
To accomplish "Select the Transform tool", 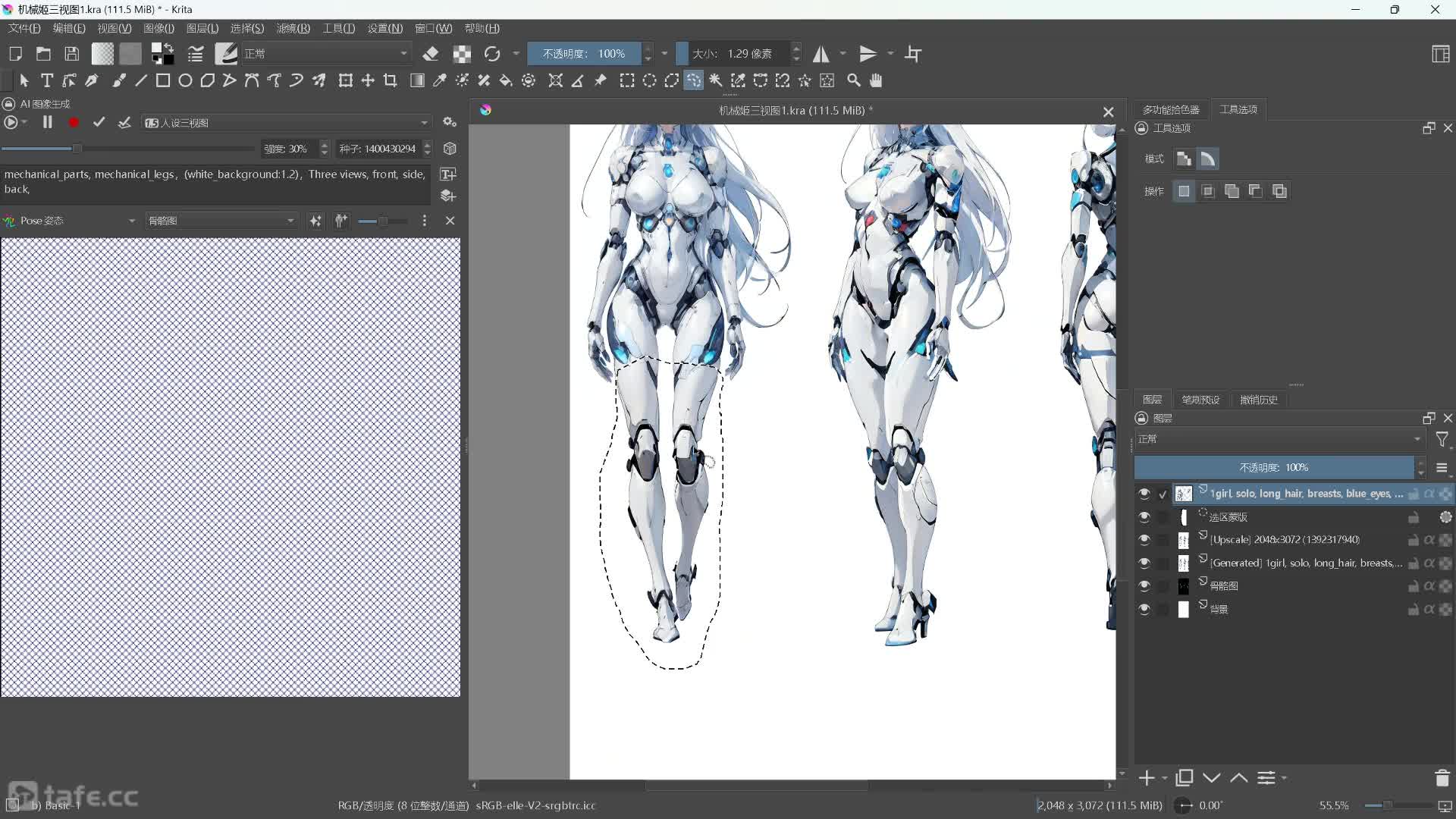I will 346,80.
